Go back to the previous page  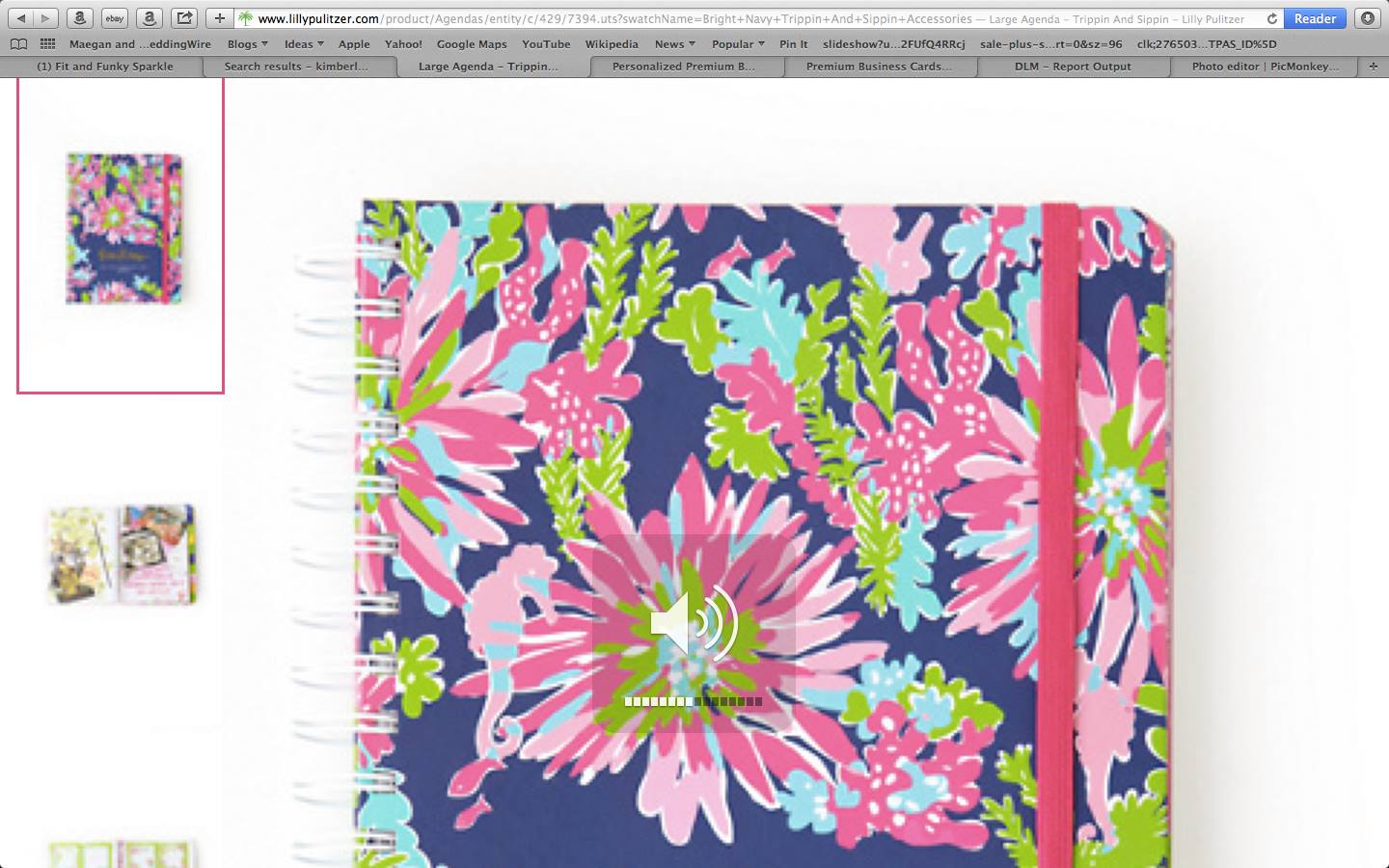pos(21,18)
